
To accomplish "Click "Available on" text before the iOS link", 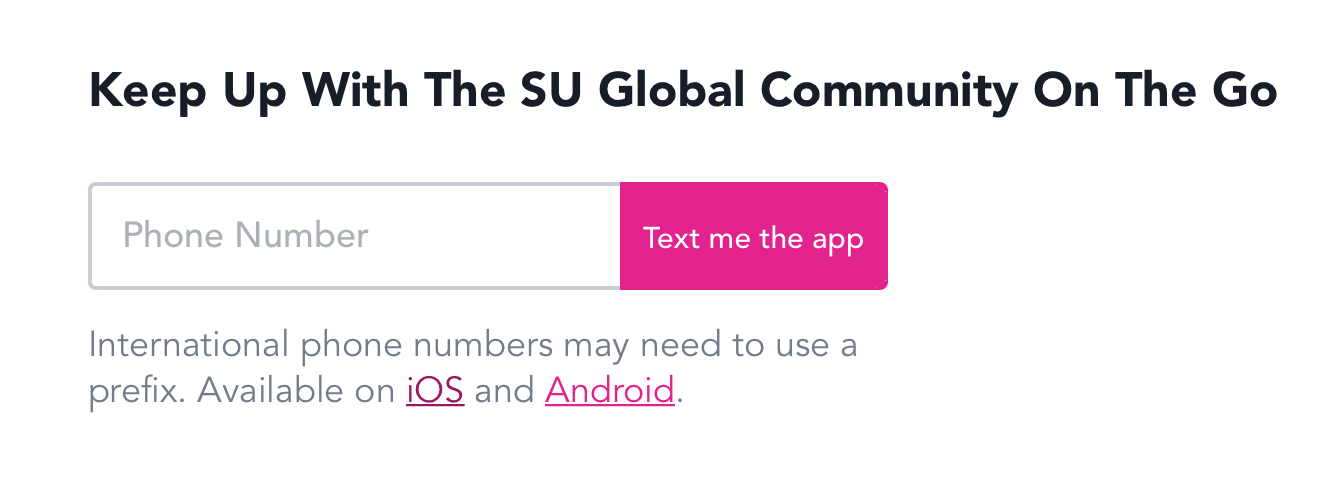I will click(297, 390).
